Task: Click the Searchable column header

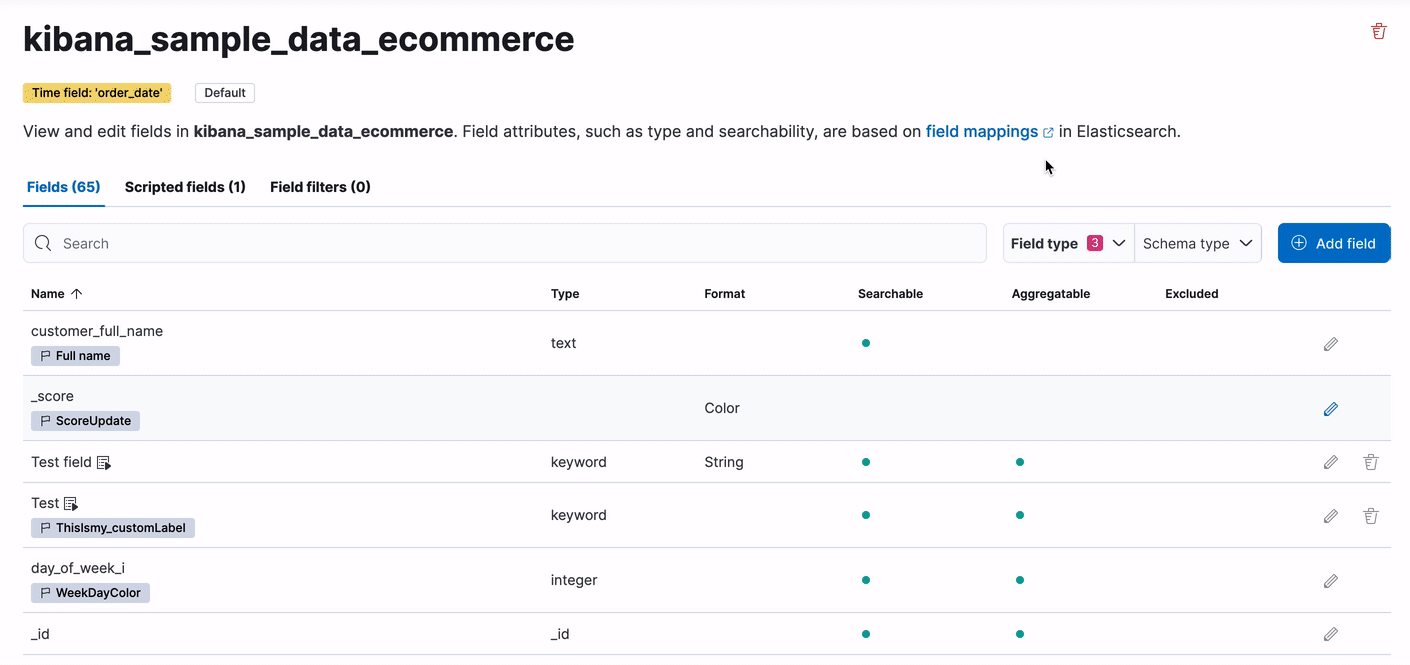Action: [890, 294]
